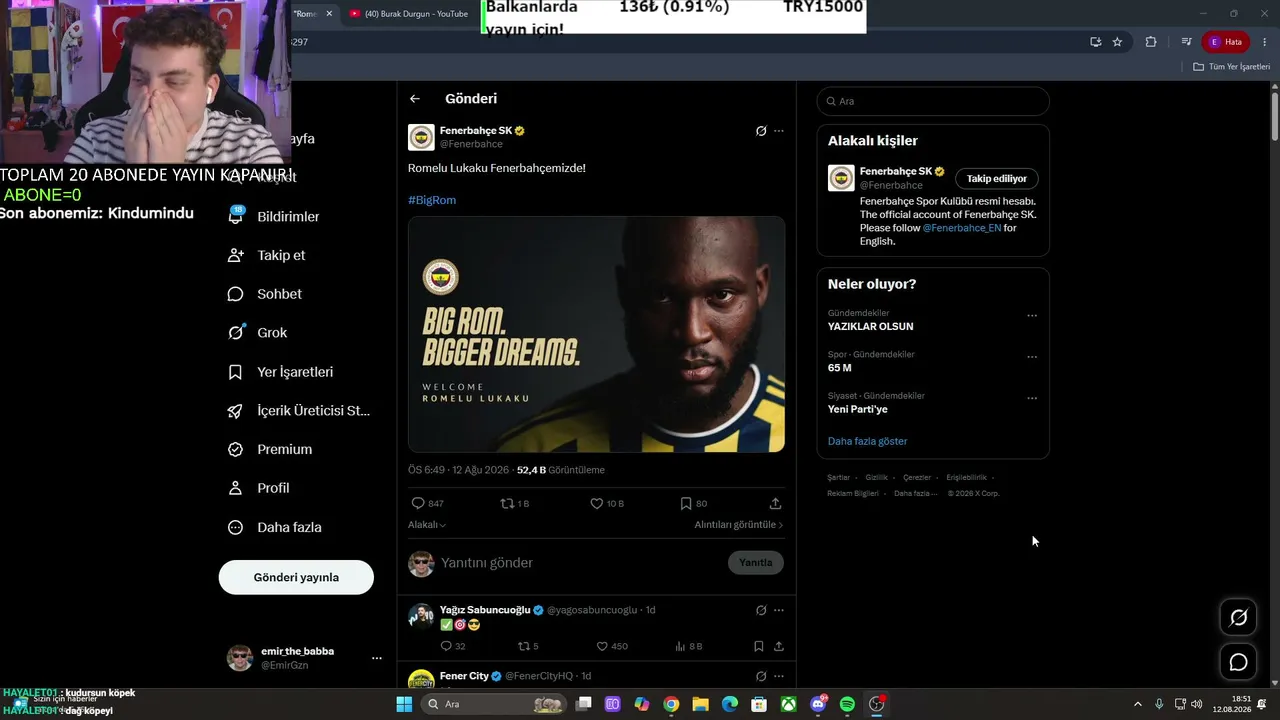Open İçerik Üreticisi Stüdyosu in sidebar
The image size is (1280, 720).
coord(299,411)
